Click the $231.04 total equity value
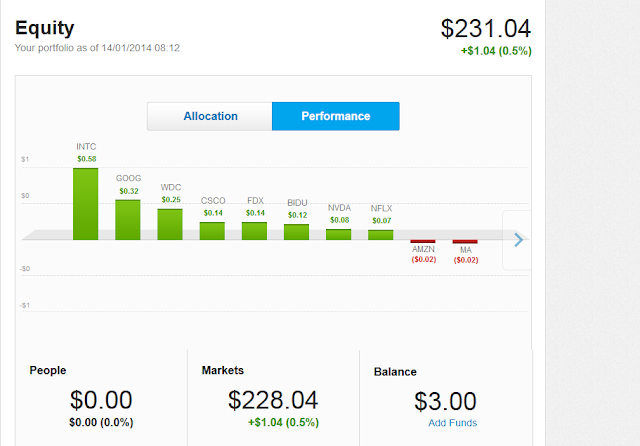 [x=486, y=29]
